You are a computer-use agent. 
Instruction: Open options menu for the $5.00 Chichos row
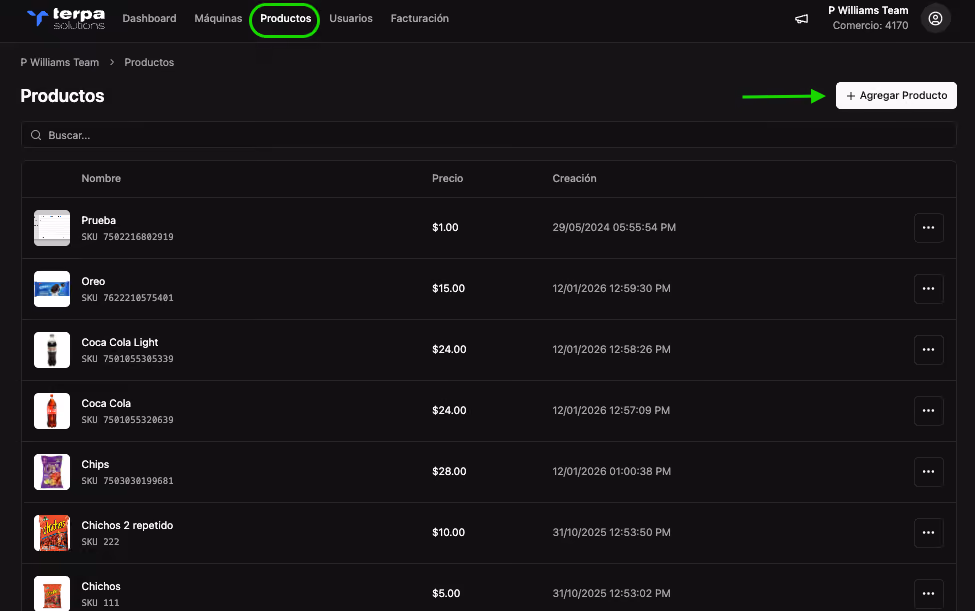(x=928, y=593)
